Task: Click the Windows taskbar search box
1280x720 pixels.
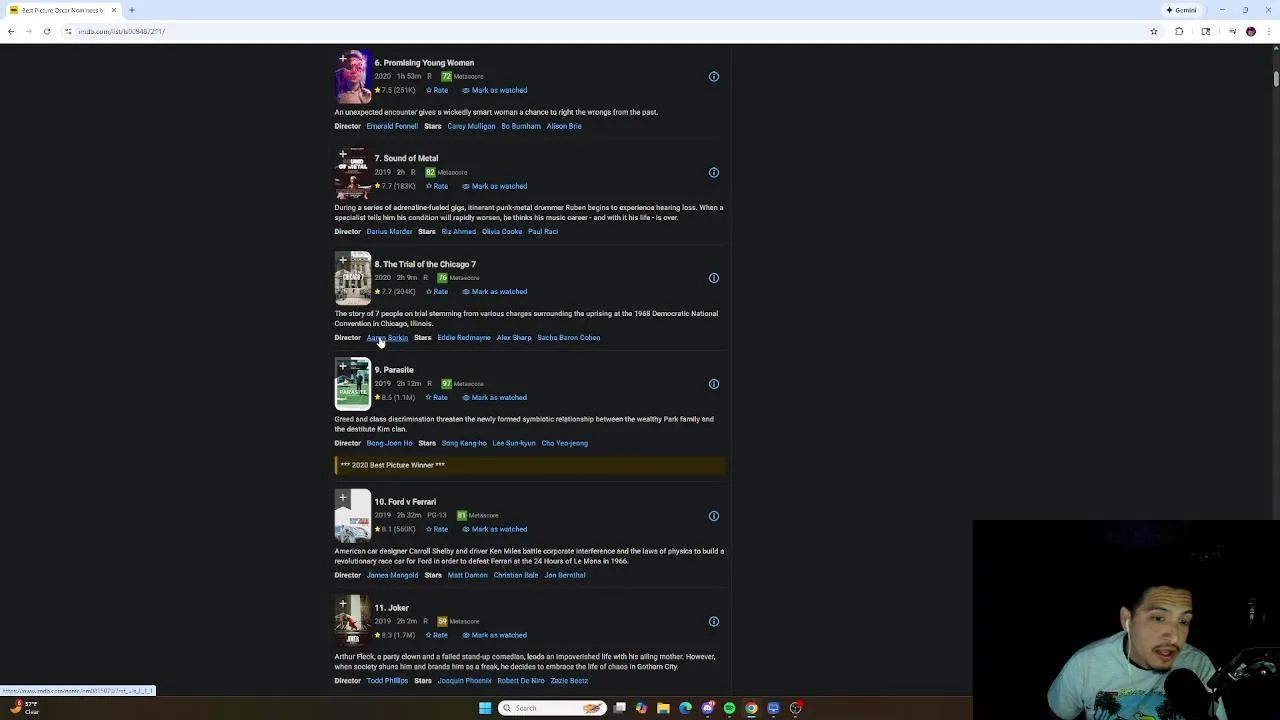Action: 552,708
